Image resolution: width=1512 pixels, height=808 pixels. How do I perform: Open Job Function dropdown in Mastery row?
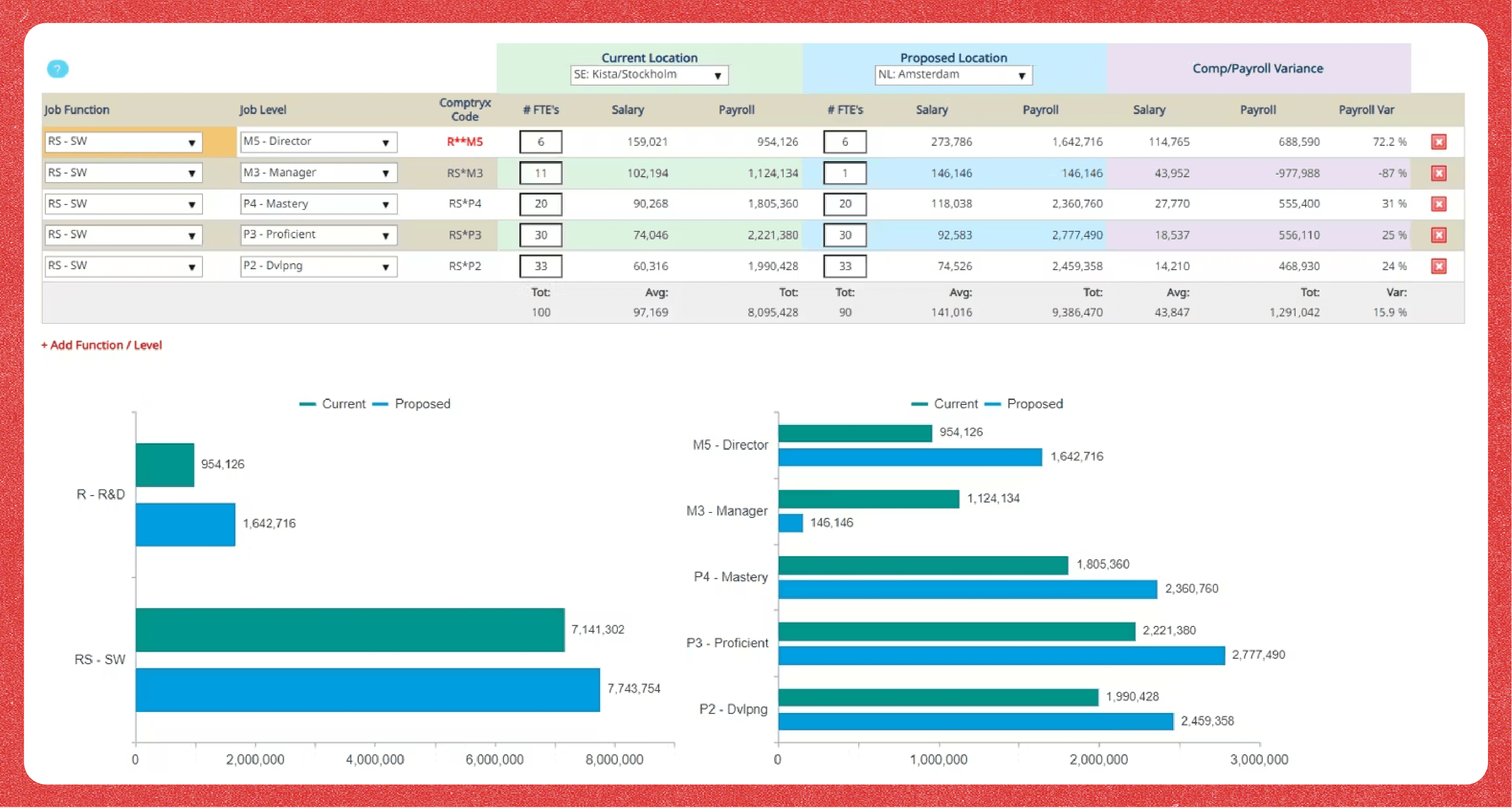coord(123,203)
